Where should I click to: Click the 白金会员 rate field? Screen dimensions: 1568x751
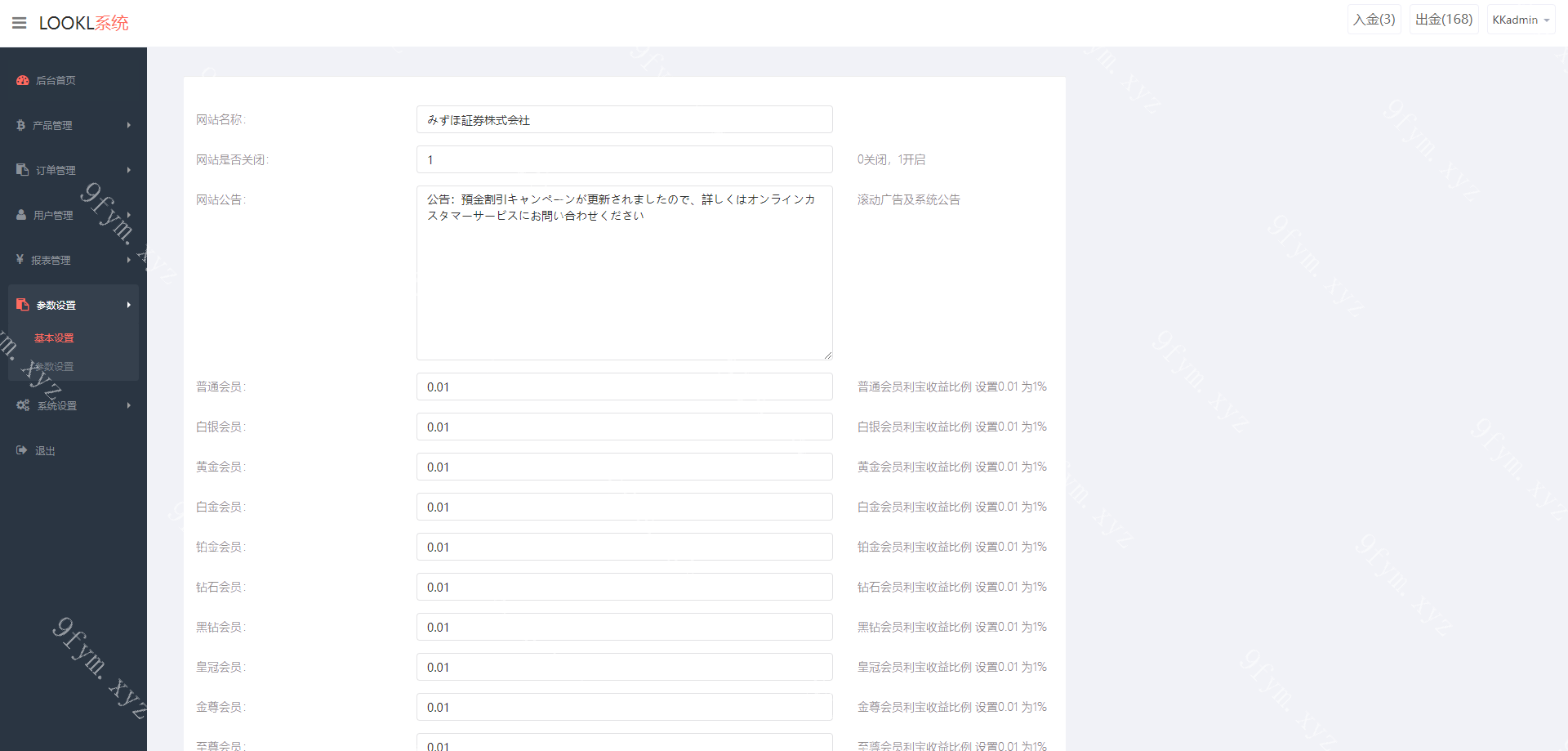click(625, 507)
